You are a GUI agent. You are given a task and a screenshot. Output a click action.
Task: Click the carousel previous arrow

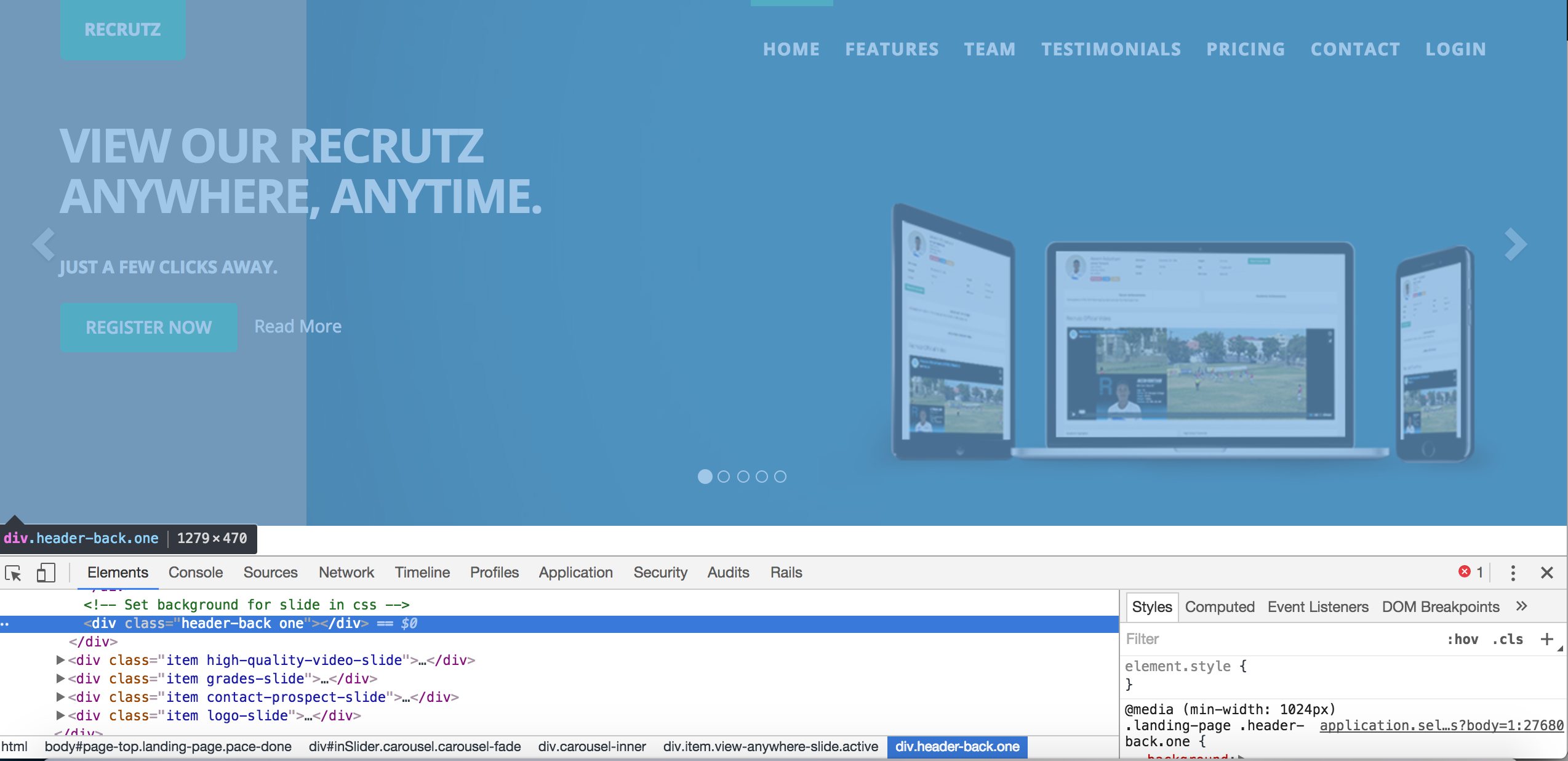(x=44, y=244)
